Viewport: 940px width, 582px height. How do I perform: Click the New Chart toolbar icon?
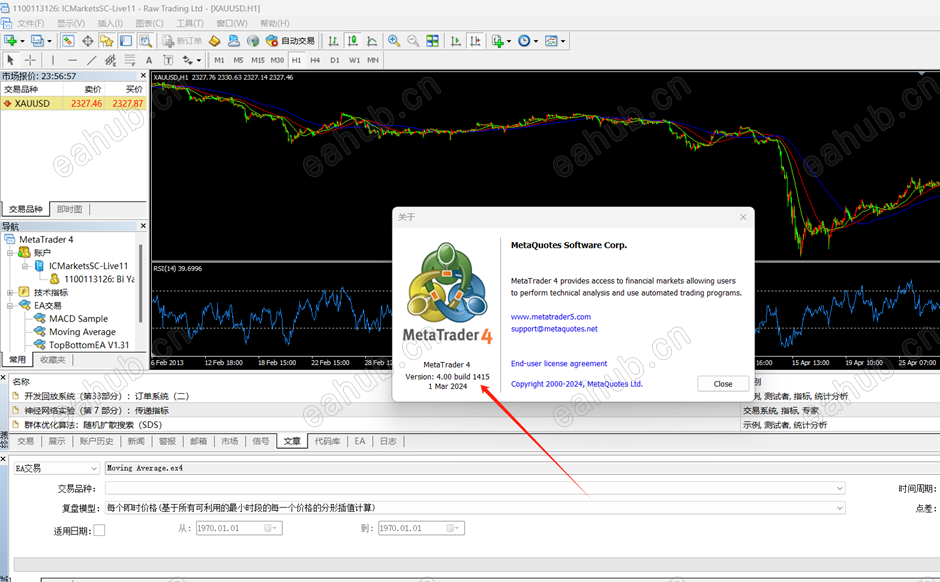click(10, 41)
